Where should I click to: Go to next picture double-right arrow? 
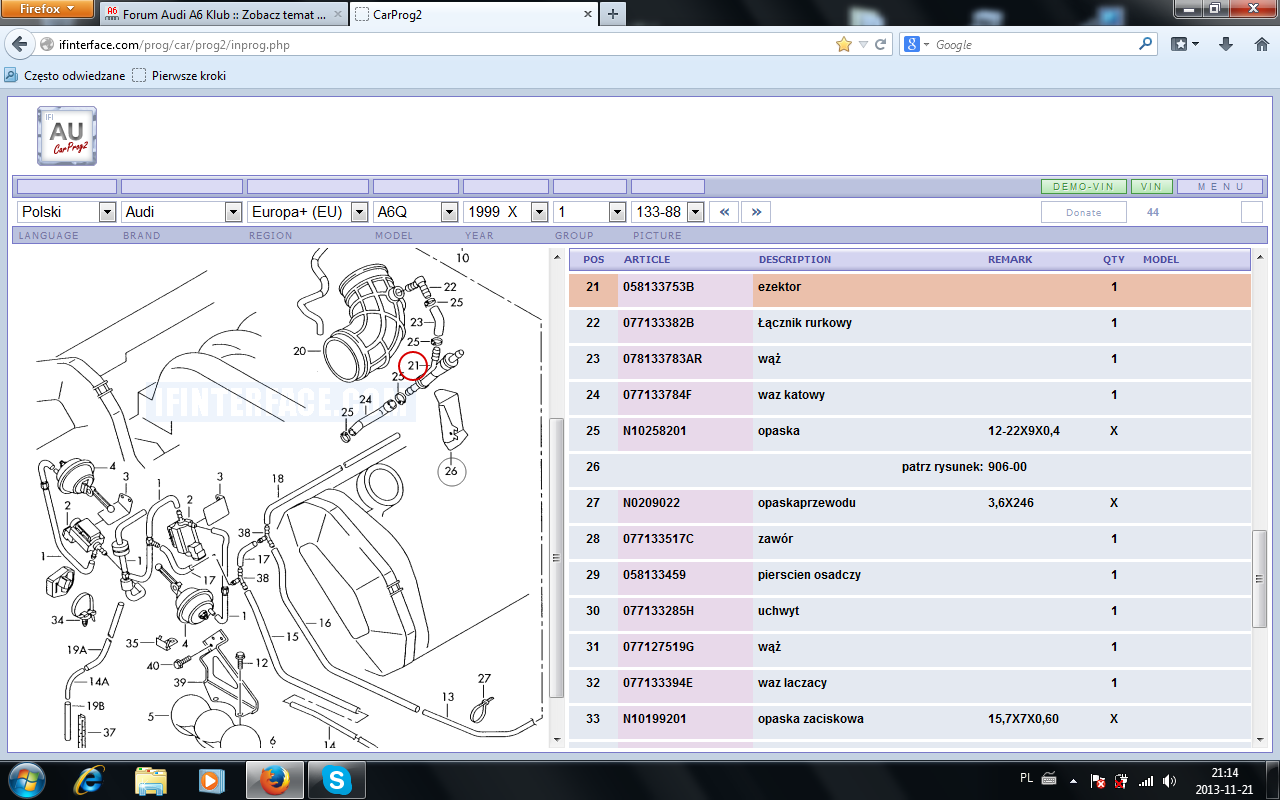756,212
